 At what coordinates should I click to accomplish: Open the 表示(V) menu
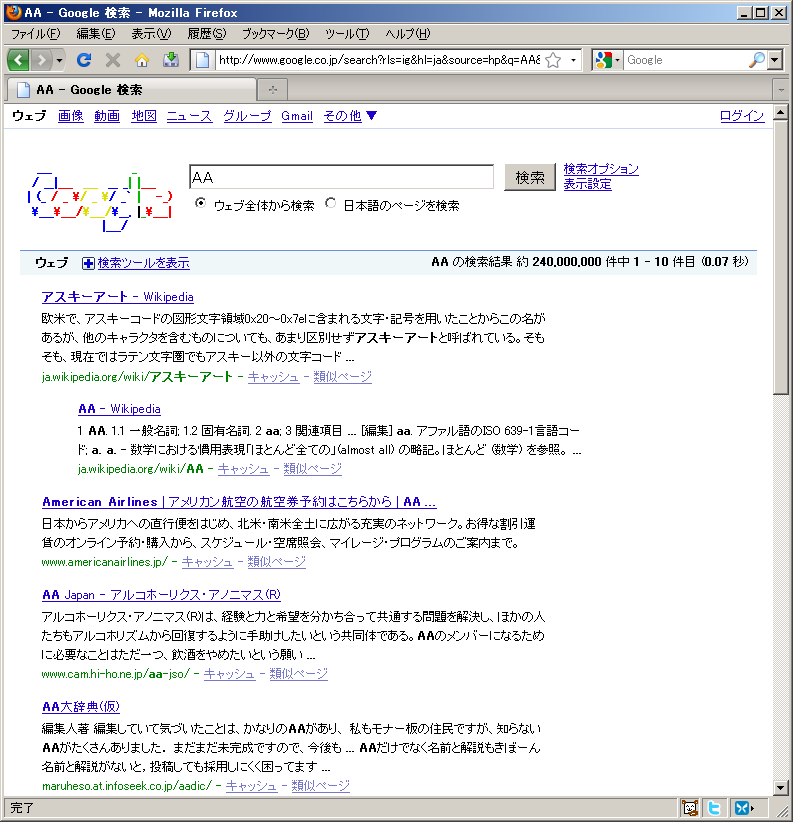pyautogui.click(x=151, y=34)
